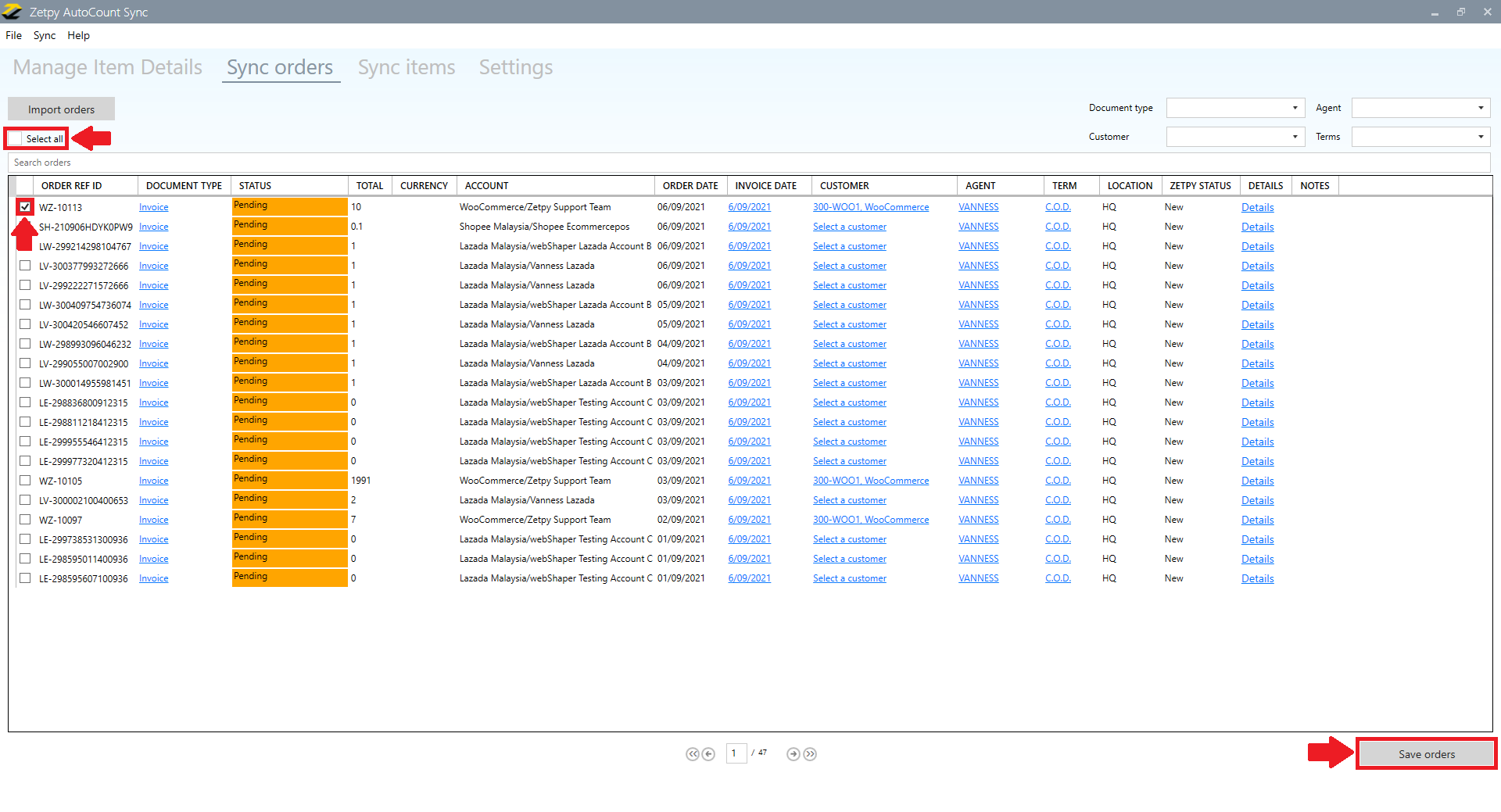Image resolution: width=1501 pixels, height=812 pixels.
Task: Minimize the Zetpy AutoCount Sync window
Action: tap(1435, 12)
